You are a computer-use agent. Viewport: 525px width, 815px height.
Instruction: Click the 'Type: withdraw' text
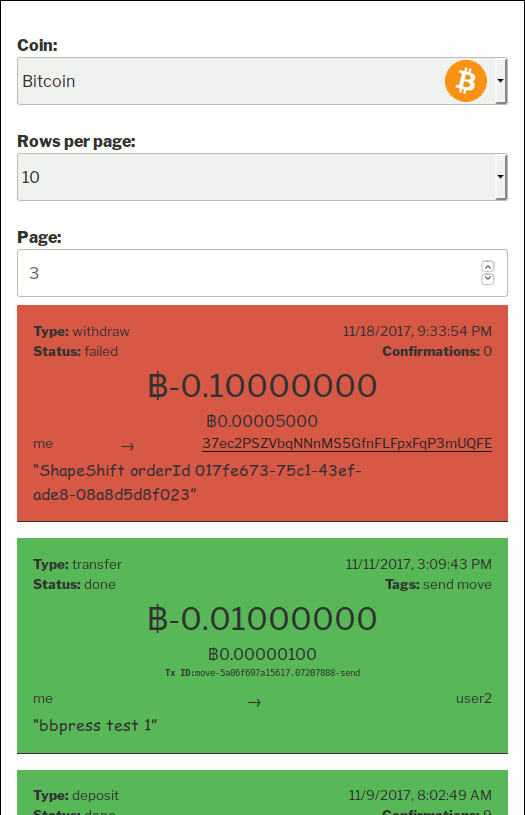click(81, 331)
